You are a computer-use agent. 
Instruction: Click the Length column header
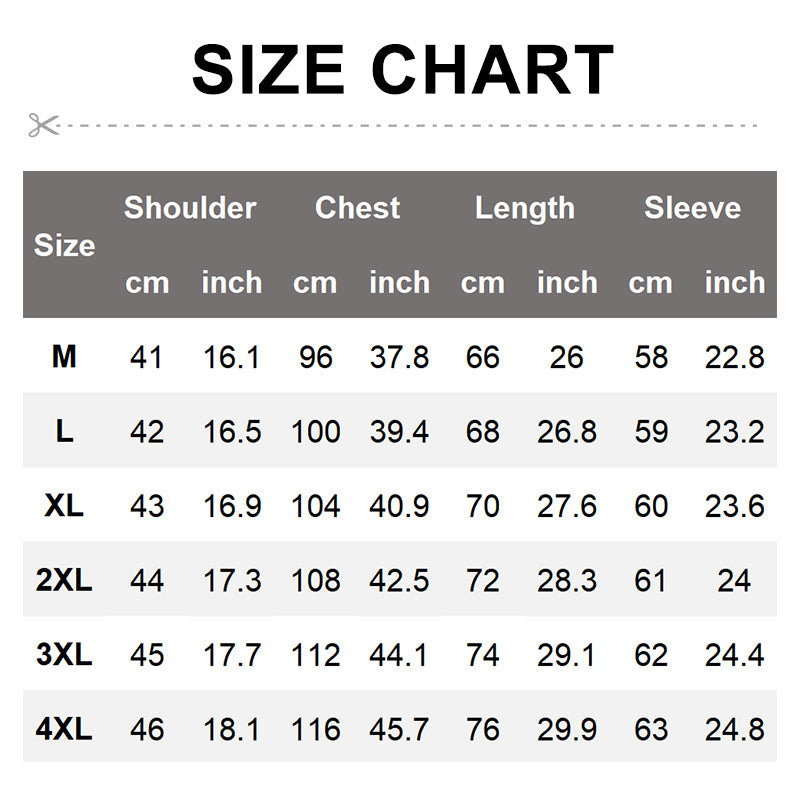525,208
